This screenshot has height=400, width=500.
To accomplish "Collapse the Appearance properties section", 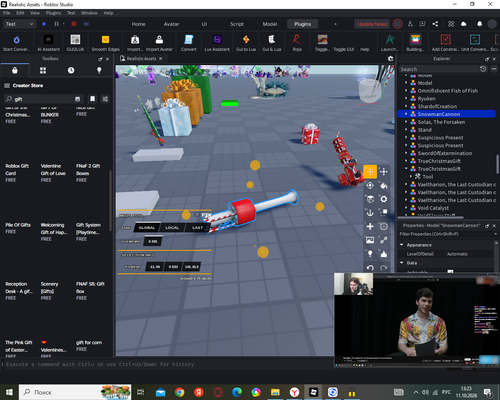I will (x=402, y=245).
